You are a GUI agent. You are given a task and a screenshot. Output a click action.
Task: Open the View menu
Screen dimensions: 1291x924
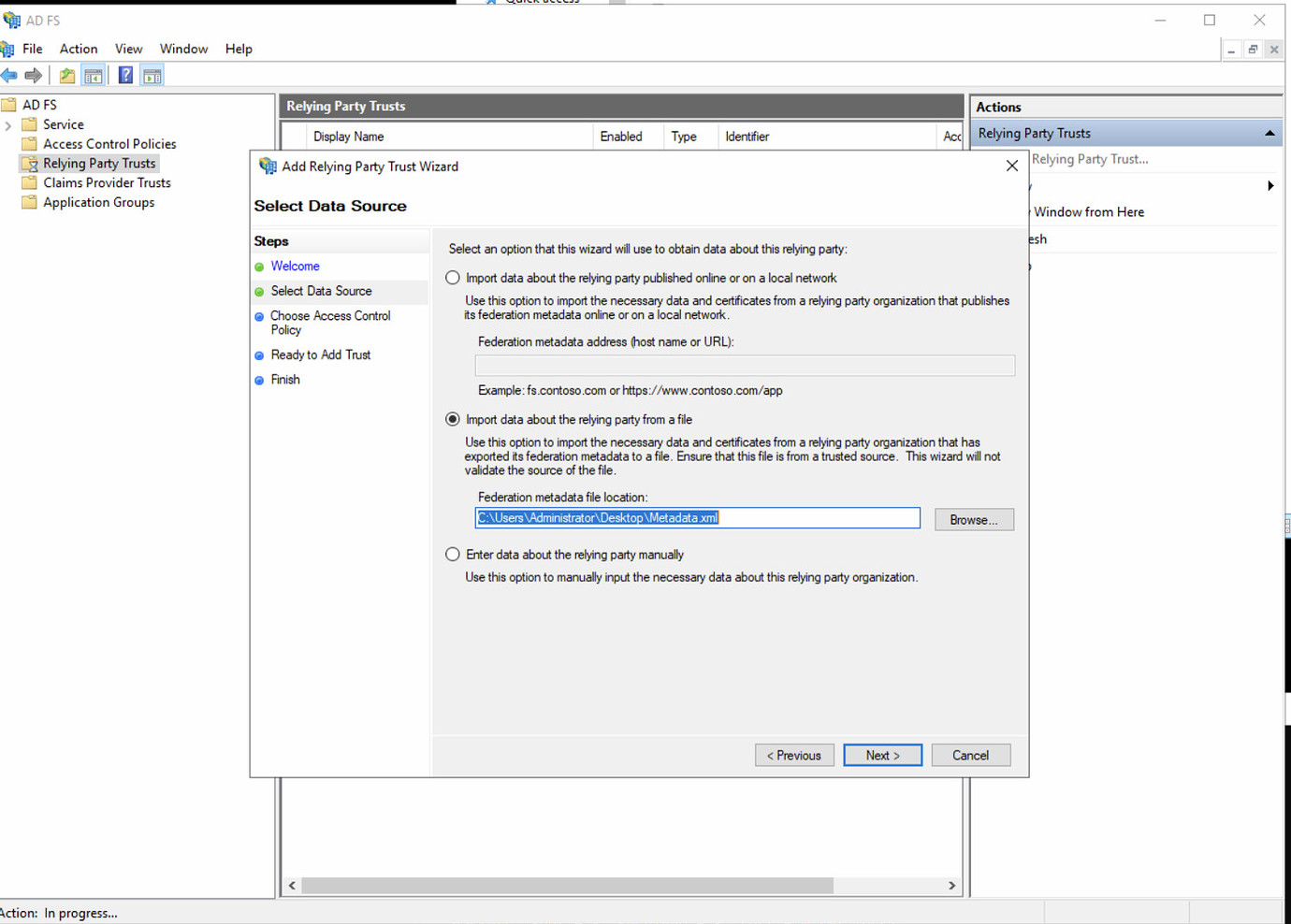click(128, 49)
